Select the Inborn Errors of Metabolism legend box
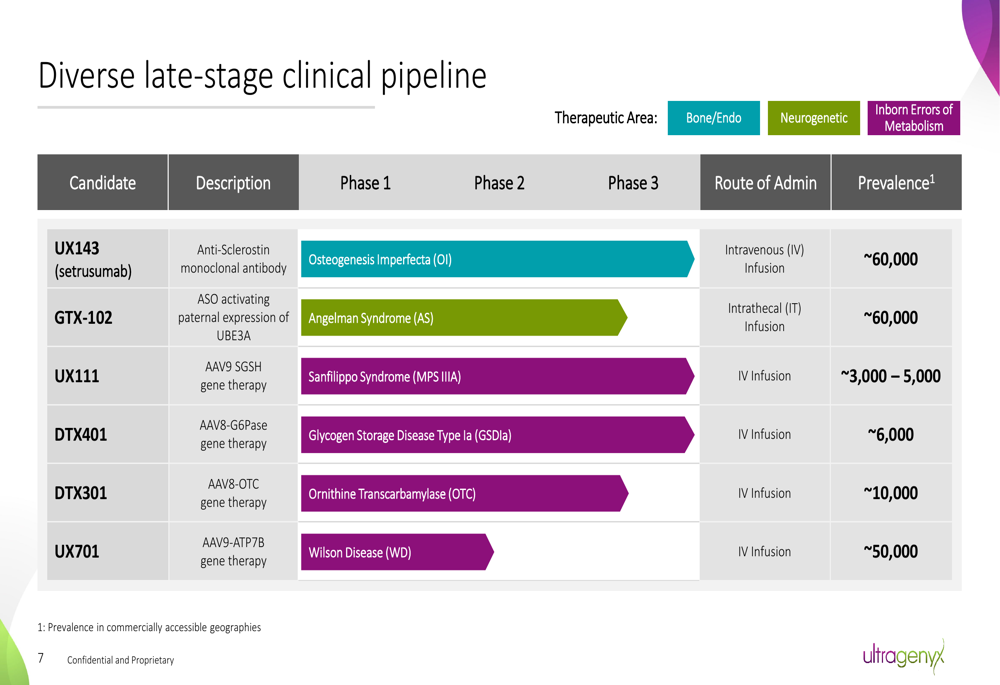Screen dimensions: 1000x685 pyautogui.click(x=913, y=118)
